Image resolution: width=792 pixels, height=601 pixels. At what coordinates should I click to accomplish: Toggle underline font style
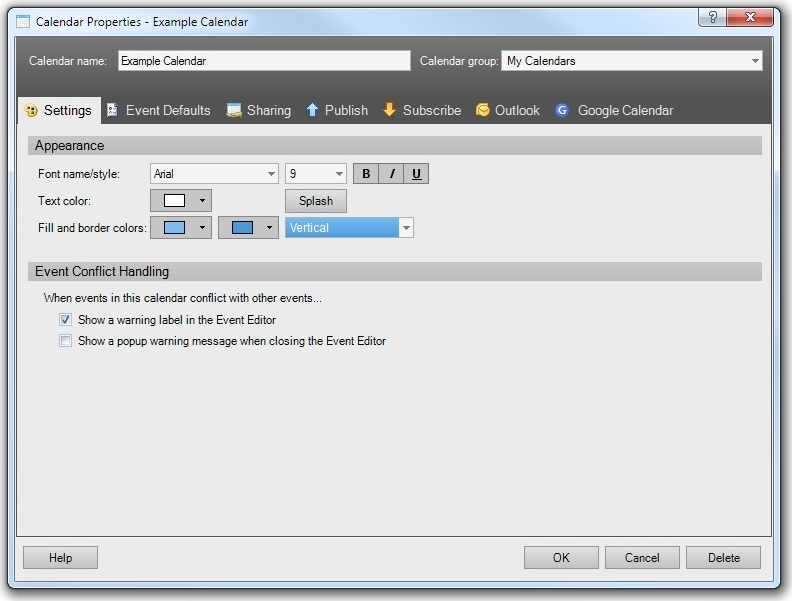416,174
